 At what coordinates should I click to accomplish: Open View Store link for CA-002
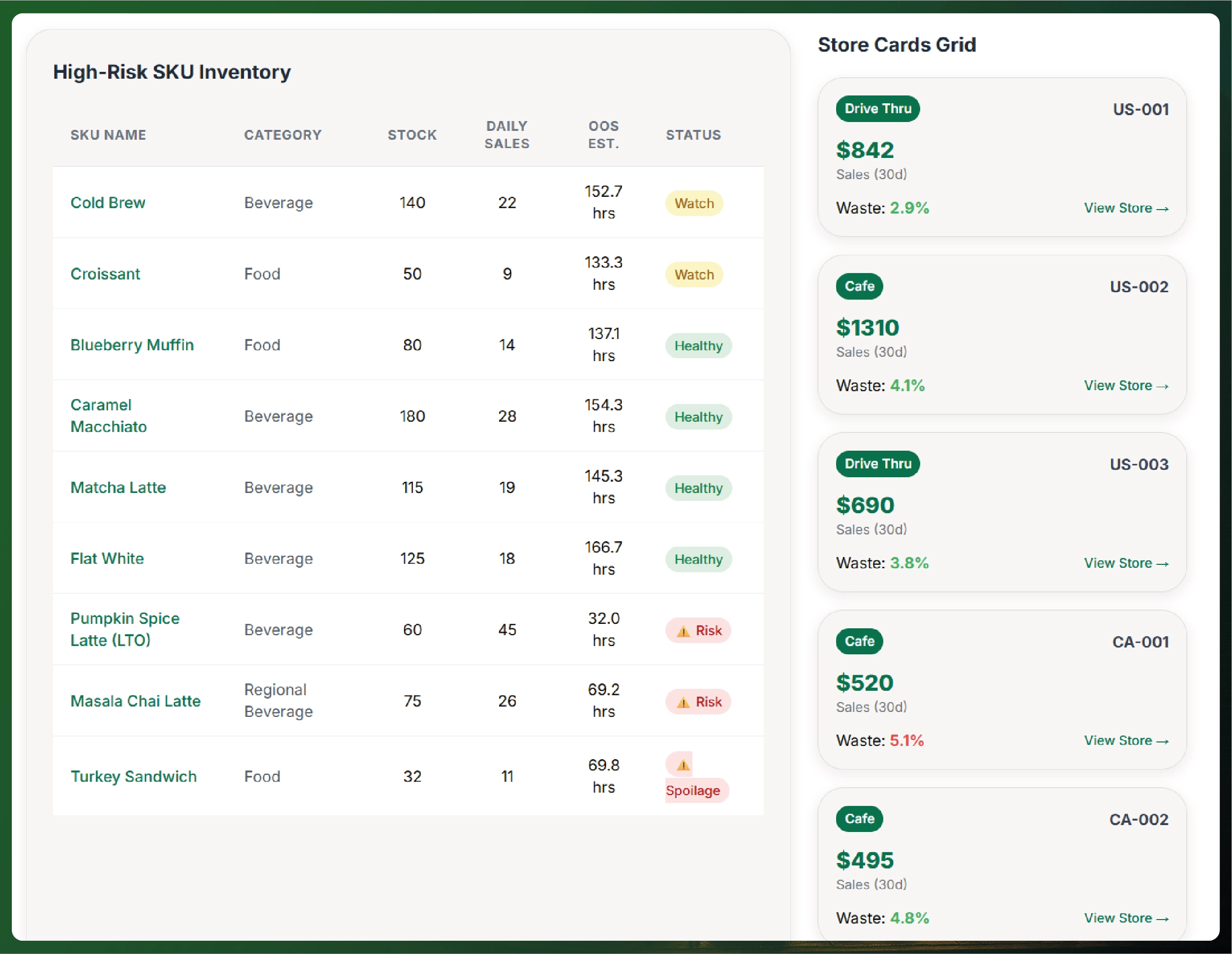point(1125,918)
